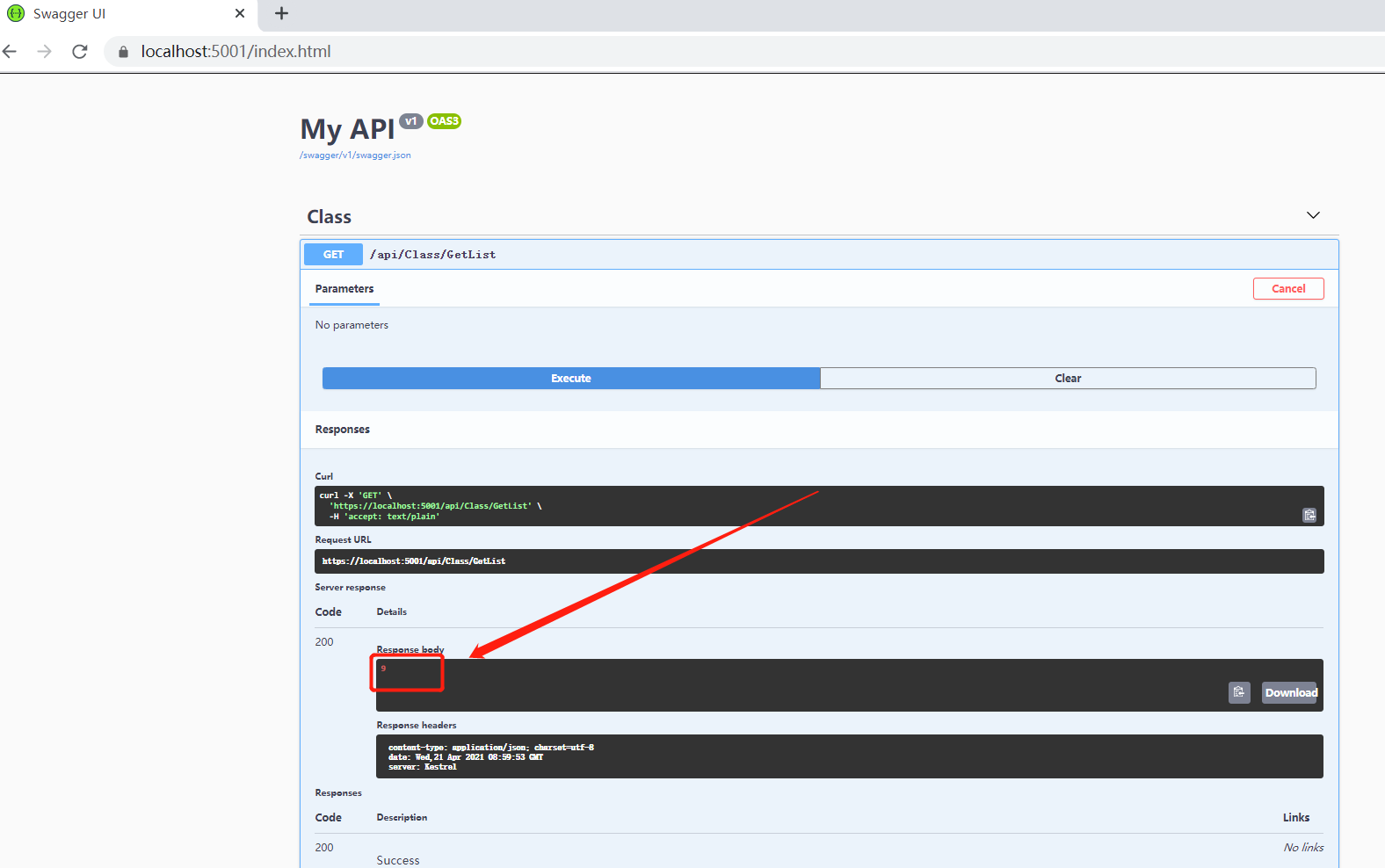Go back using browser back arrow
This screenshot has height=868, width=1385.
pyautogui.click(x=11, y=52)
